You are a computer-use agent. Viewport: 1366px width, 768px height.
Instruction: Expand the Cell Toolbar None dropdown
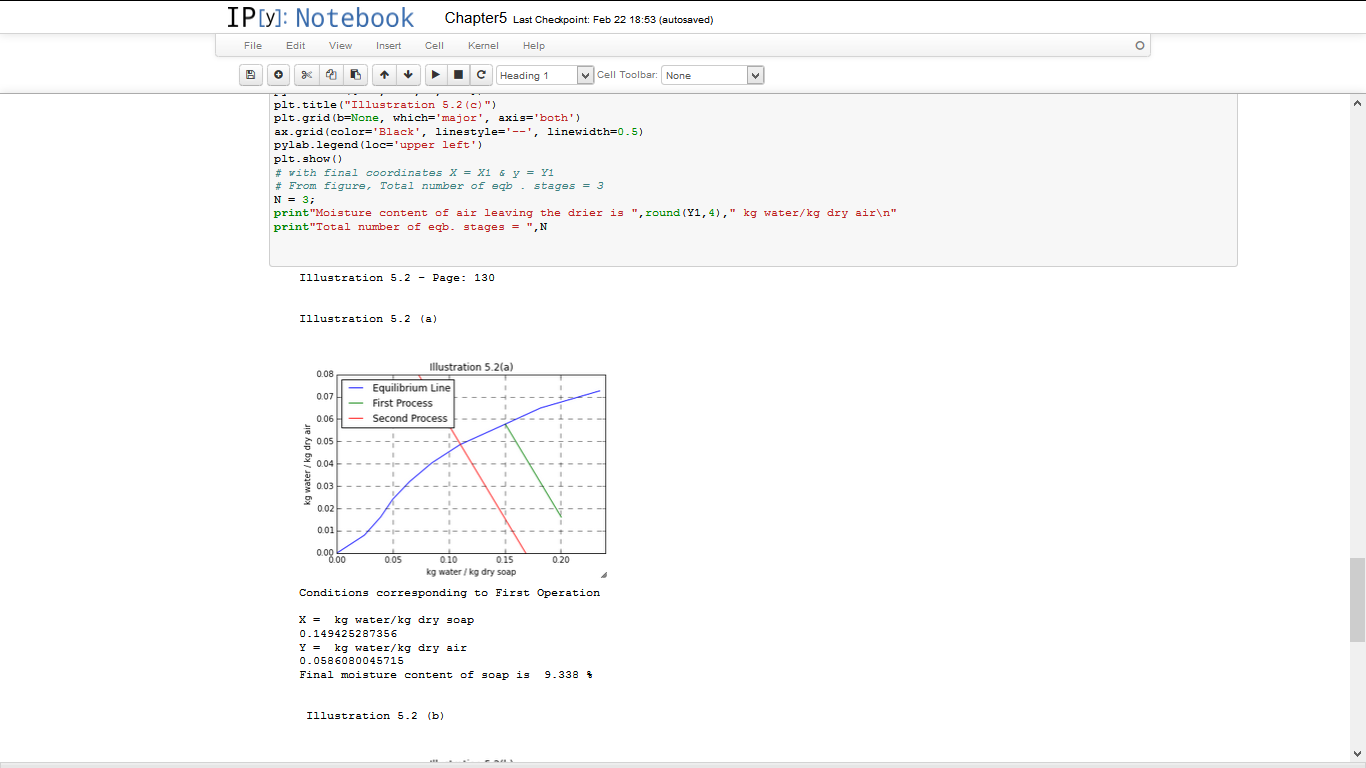[712, 75]
